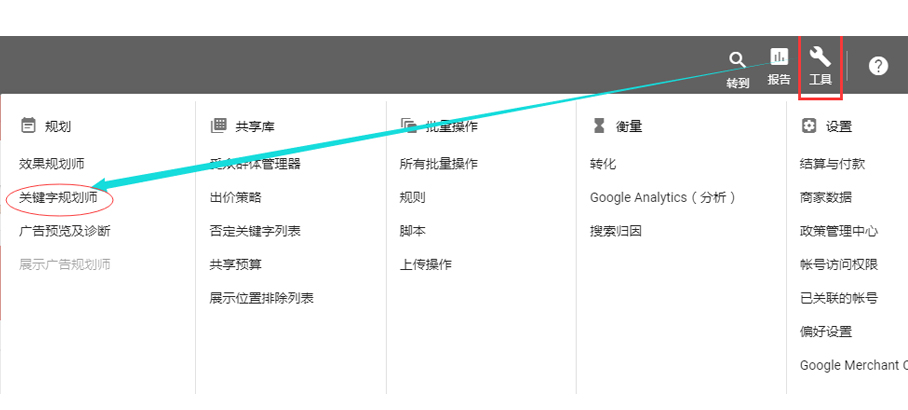Screen dimensions: 908x410
Task: Open 出价策略 bid strategies
Action: click(236, 197)
